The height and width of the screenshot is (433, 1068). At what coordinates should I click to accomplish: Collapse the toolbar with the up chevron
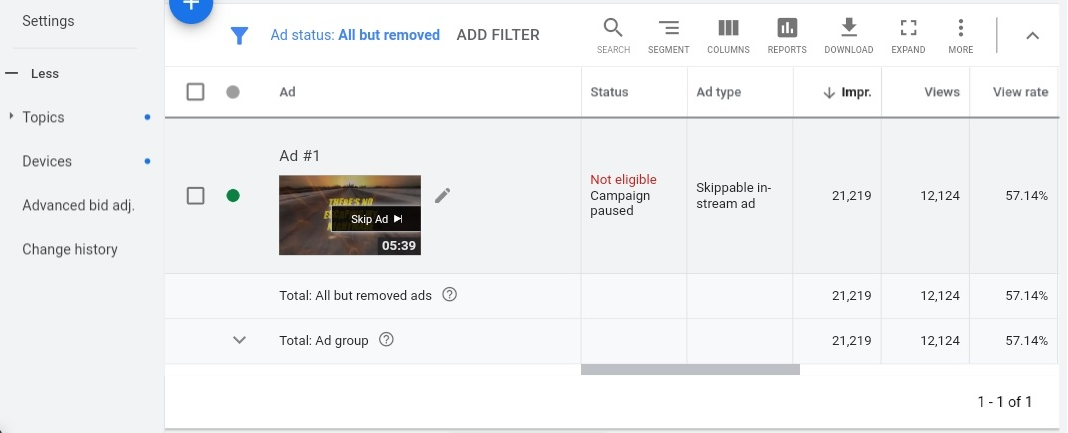[x=1033, y=36]
